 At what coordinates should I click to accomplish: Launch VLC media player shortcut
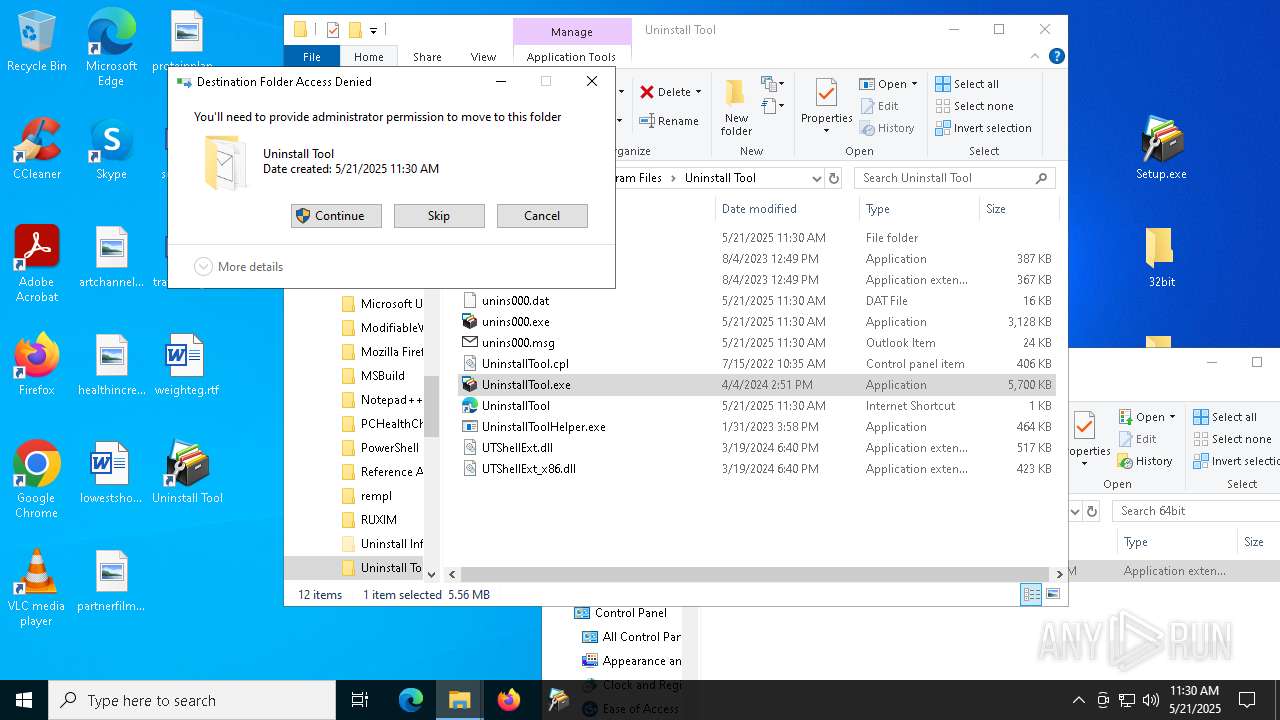coord(37,587)
